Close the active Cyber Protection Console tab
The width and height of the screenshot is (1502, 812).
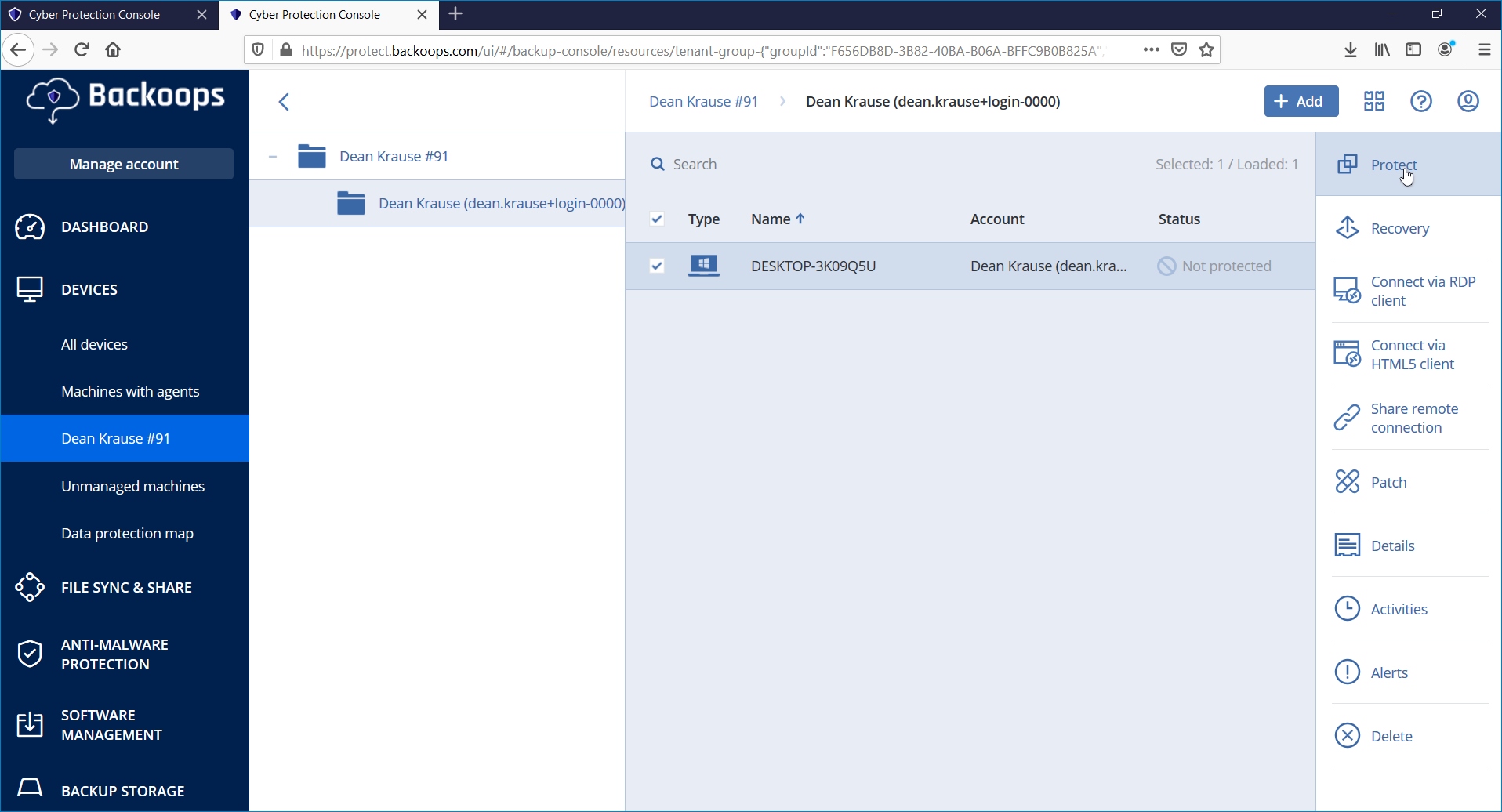[x=422, y=15]
